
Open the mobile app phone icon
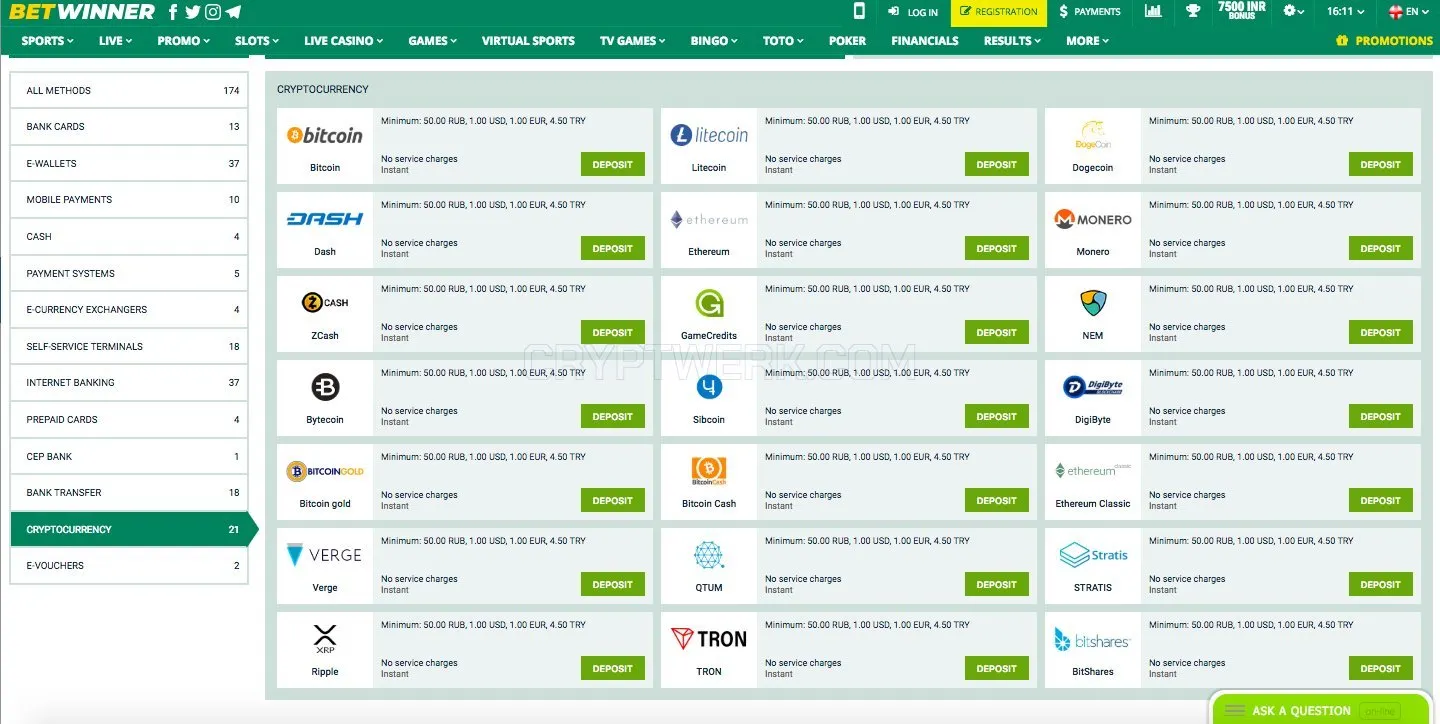click(x=859, y=11)
